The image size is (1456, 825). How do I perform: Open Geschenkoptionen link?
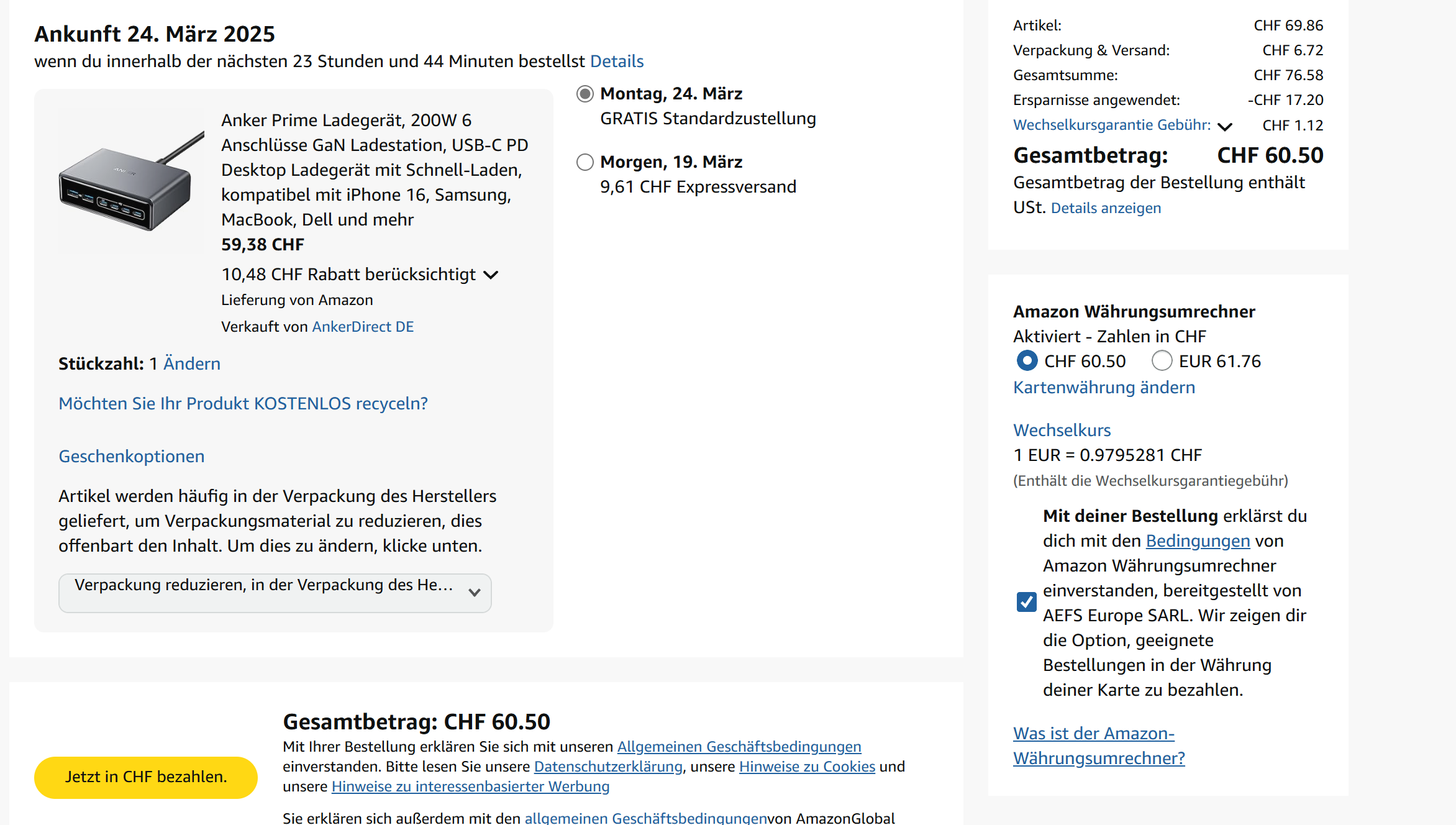(x=131, y=457)
